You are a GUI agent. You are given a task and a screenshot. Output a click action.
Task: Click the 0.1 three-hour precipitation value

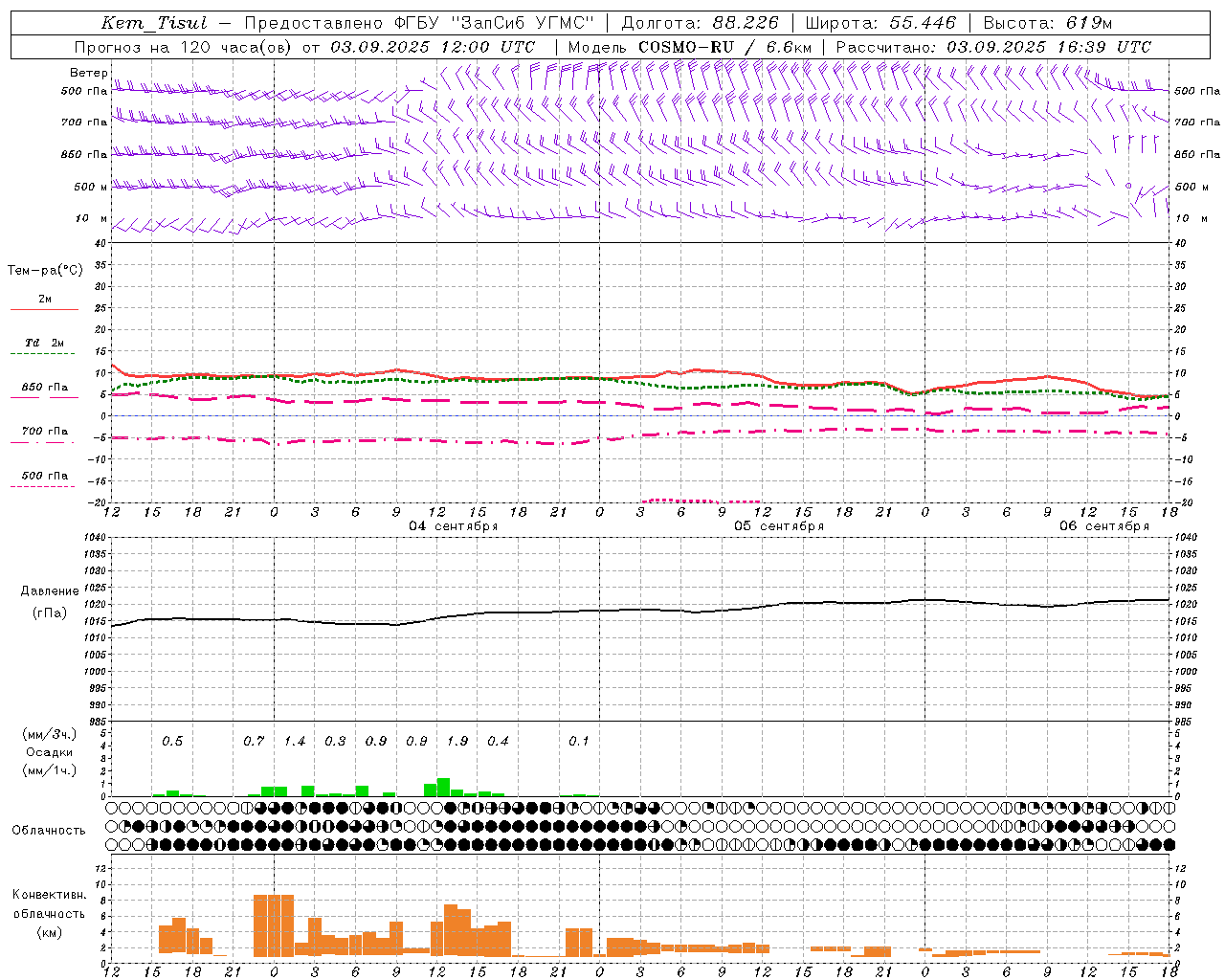click(x=579, y=742)
